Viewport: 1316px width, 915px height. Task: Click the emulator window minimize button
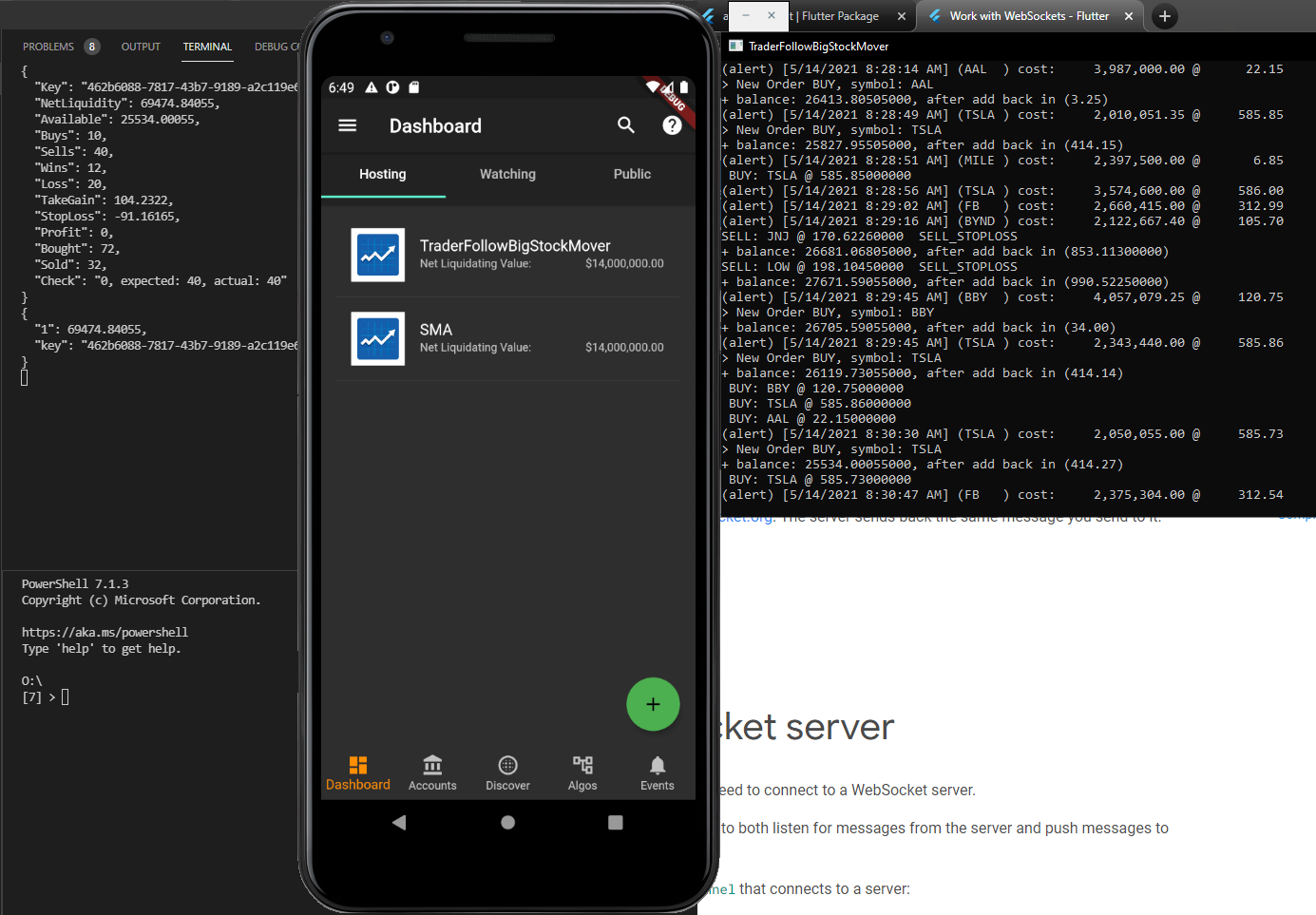[x=746, y=15]
